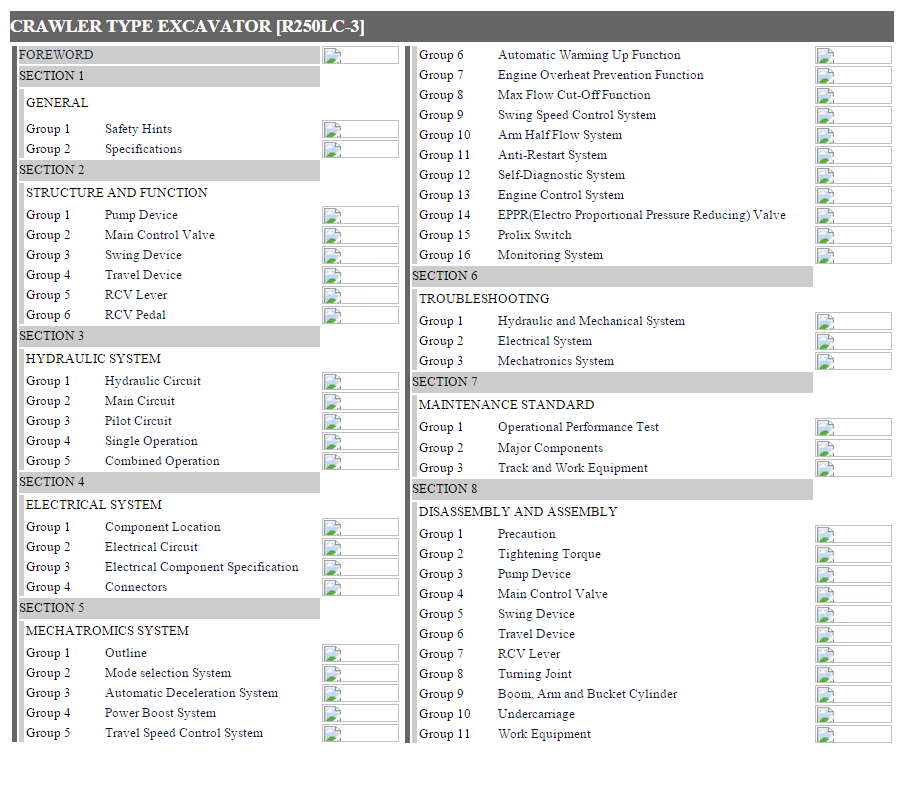Open the image icon for Anti-Restart System
The height and width of the screenshot is (807, 905).
click(853, 155)
